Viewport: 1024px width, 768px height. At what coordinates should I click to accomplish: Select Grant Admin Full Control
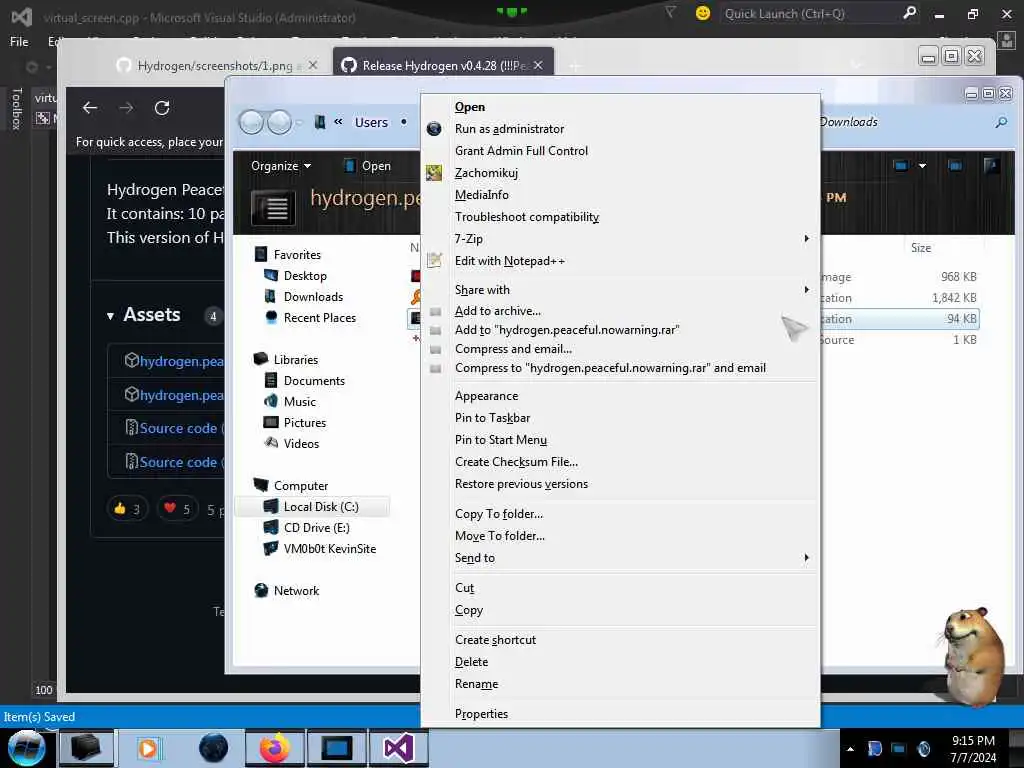(x=521, y=151)
